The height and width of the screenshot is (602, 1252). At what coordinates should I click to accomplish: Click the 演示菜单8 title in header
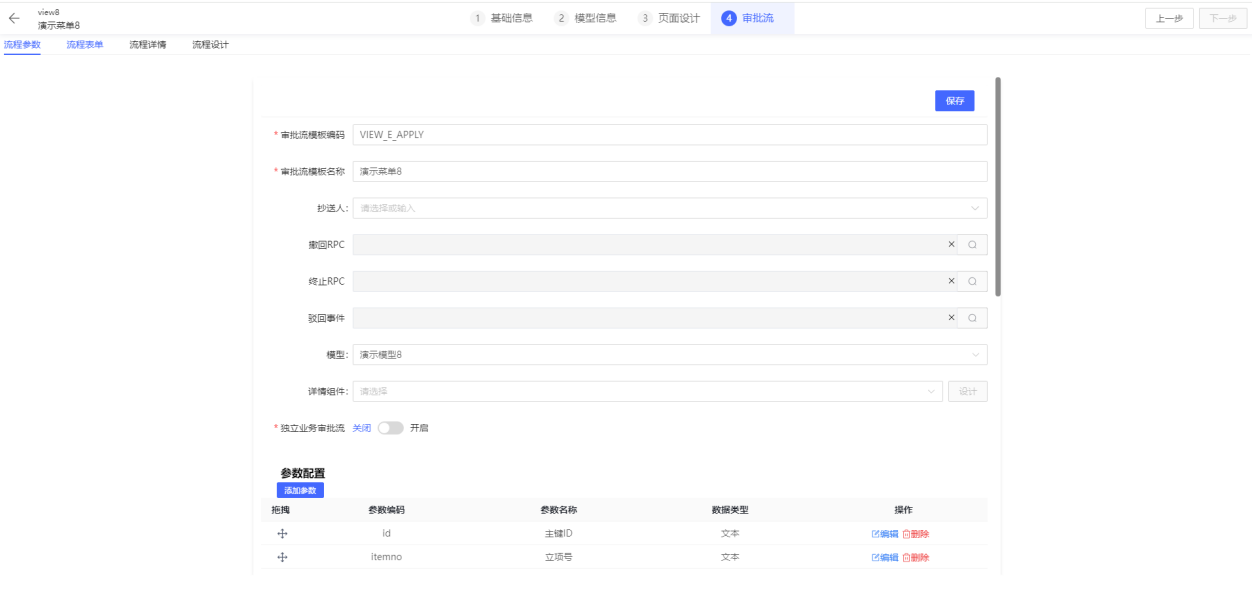click(x=59, y=25)
